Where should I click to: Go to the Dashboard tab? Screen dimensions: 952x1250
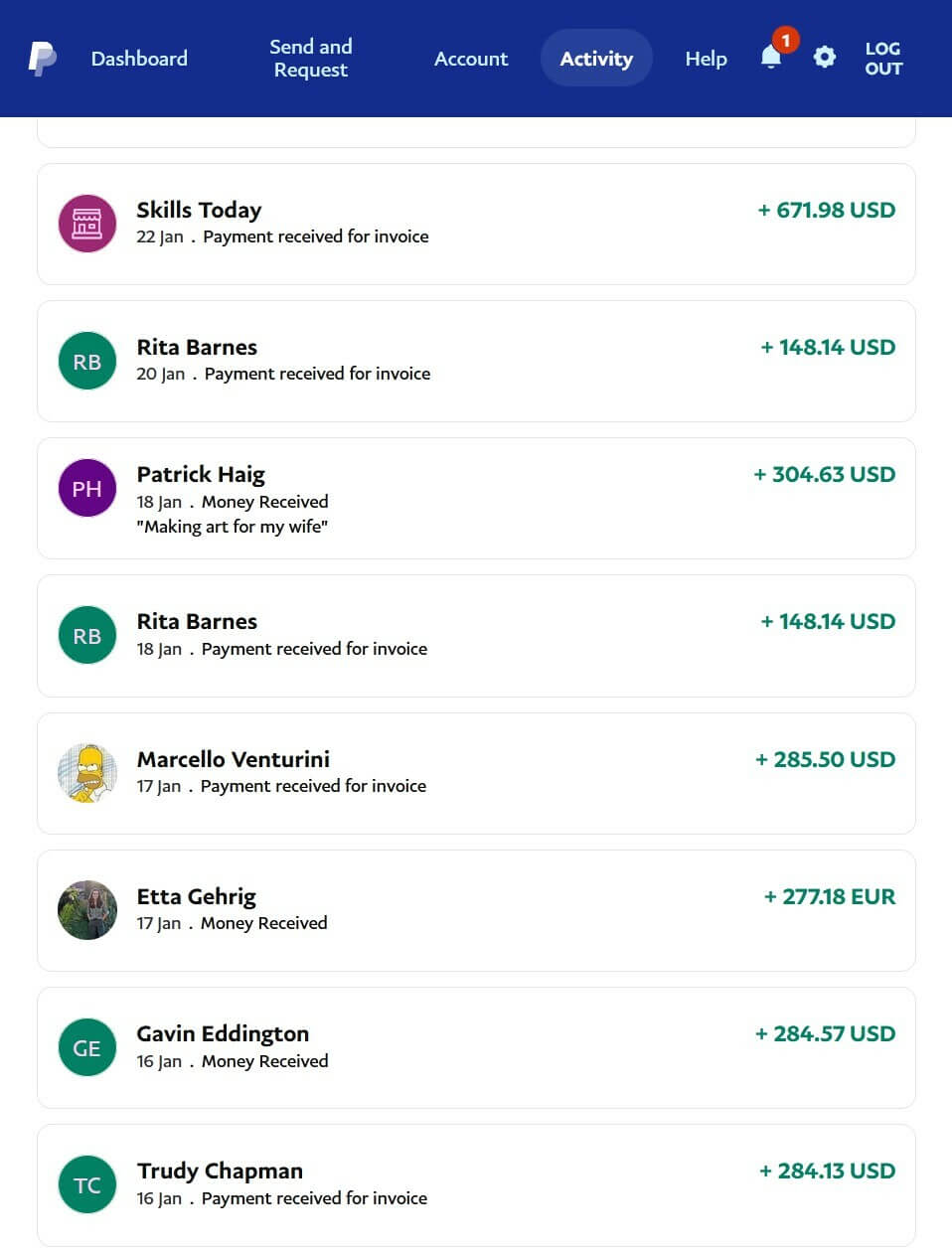[x=139, y=59]
